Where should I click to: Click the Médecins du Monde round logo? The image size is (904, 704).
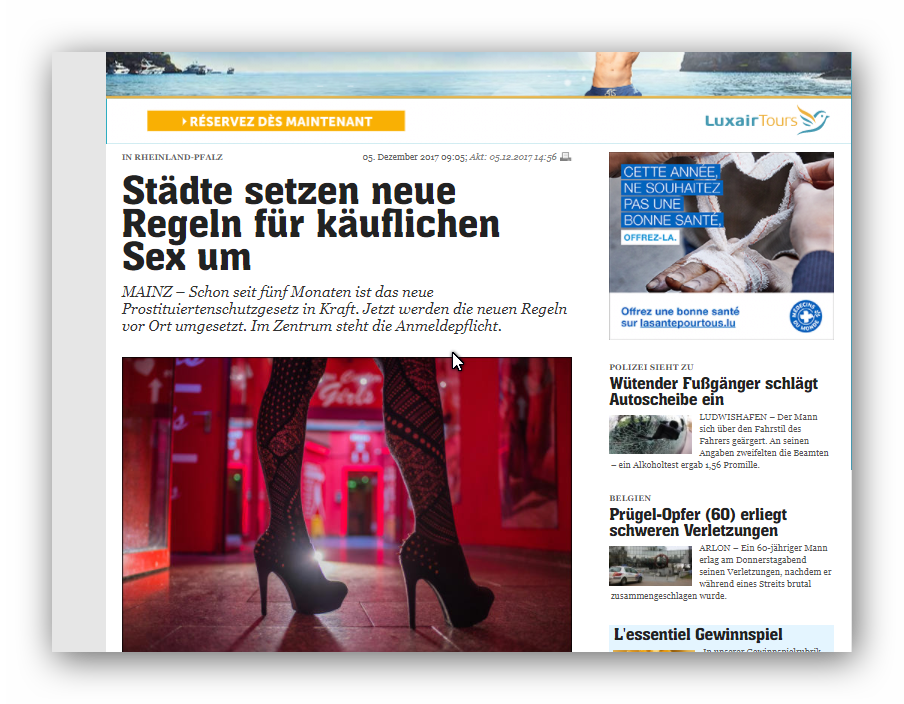[x=805, y=317]
